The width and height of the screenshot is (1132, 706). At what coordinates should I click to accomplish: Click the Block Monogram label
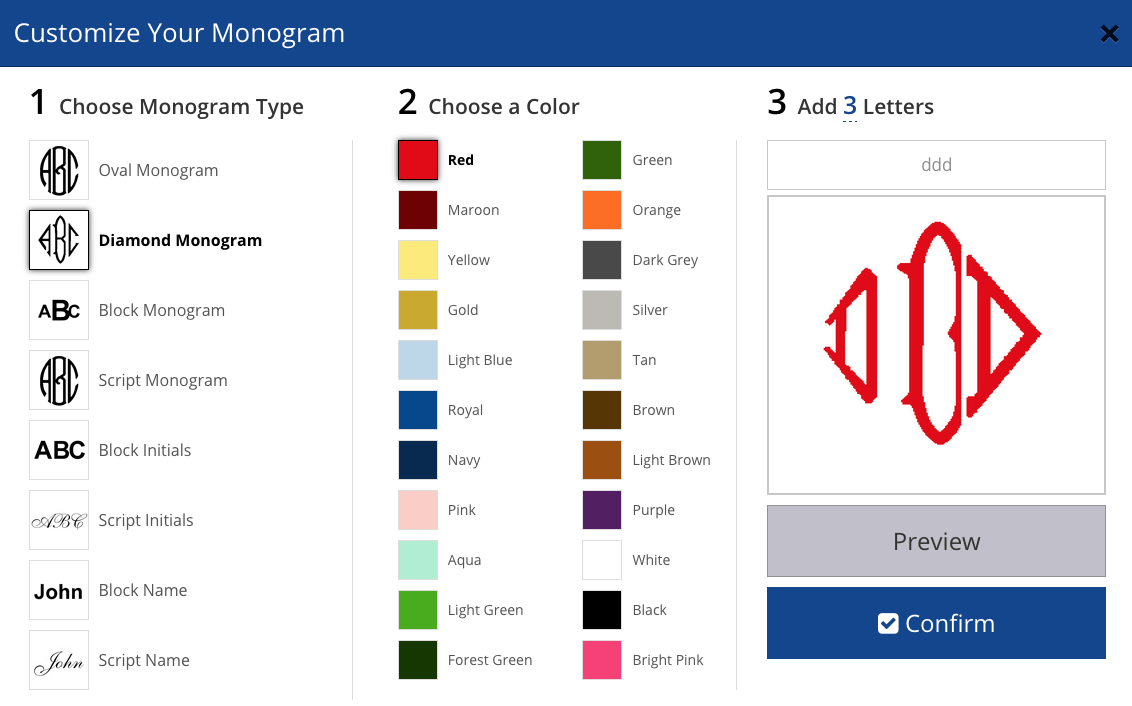[x=162, y=310]
